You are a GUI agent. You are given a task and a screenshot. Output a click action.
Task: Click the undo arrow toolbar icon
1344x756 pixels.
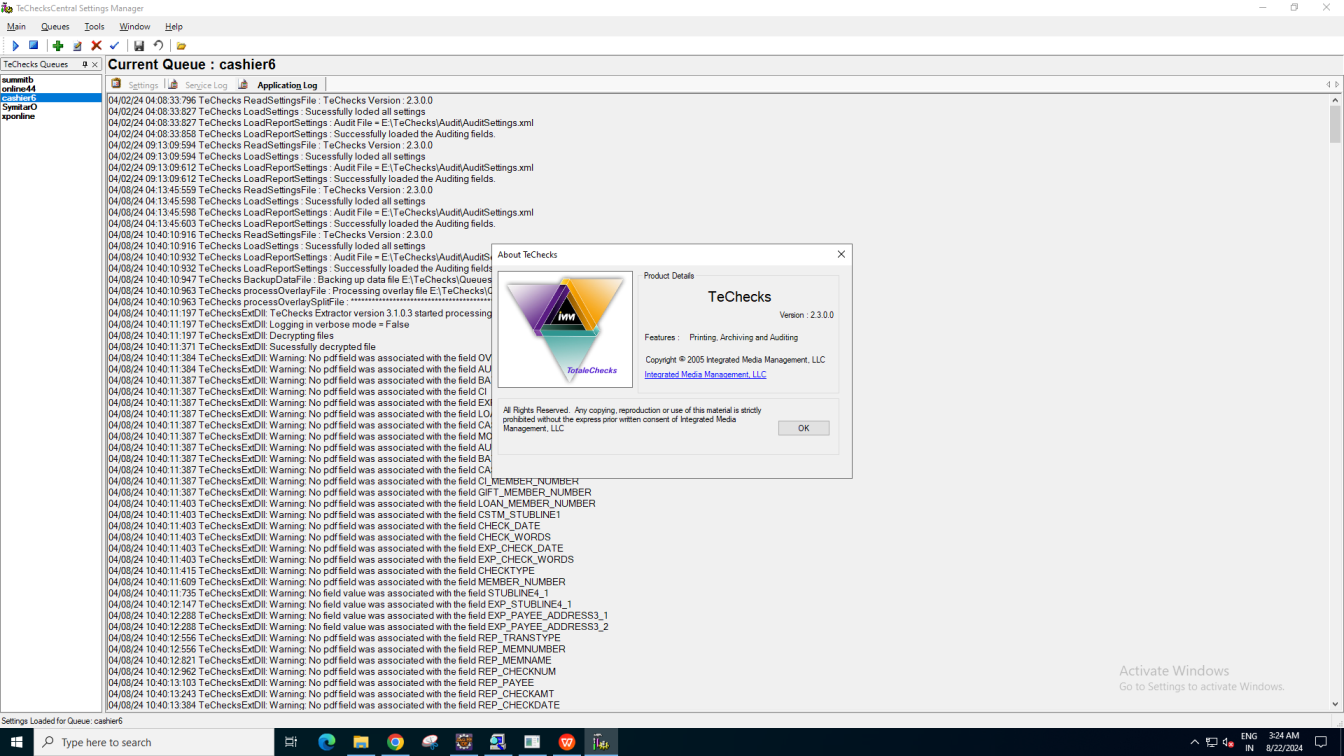158,46
